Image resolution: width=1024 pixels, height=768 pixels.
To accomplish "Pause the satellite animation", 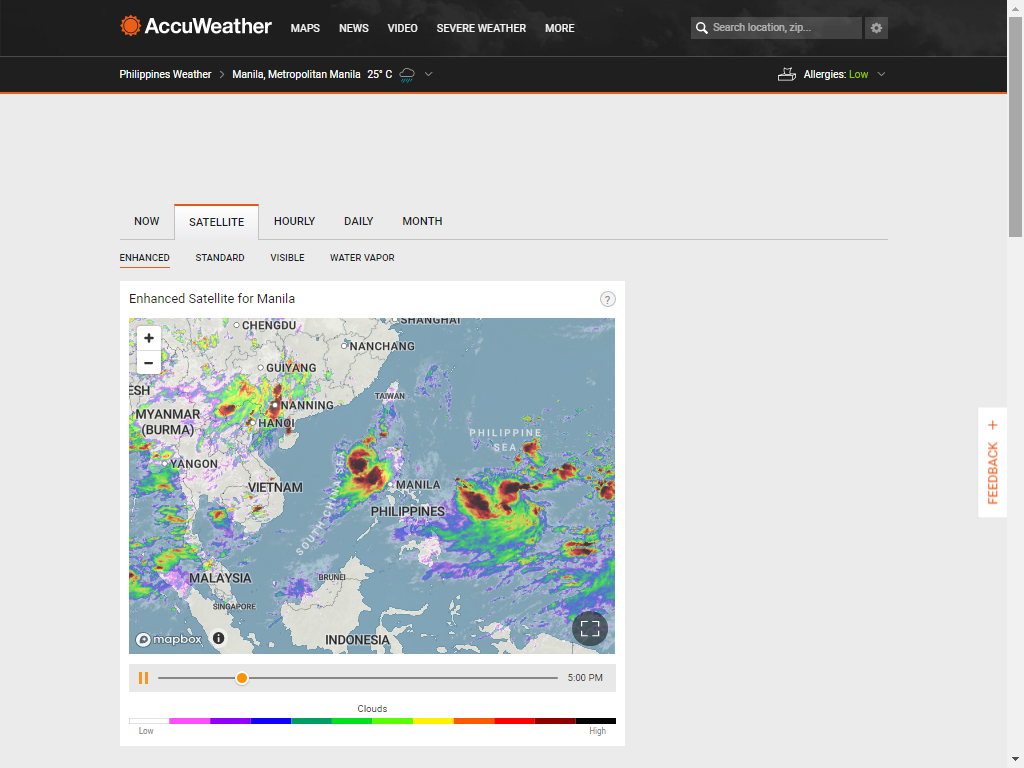I will pos(144,678).
